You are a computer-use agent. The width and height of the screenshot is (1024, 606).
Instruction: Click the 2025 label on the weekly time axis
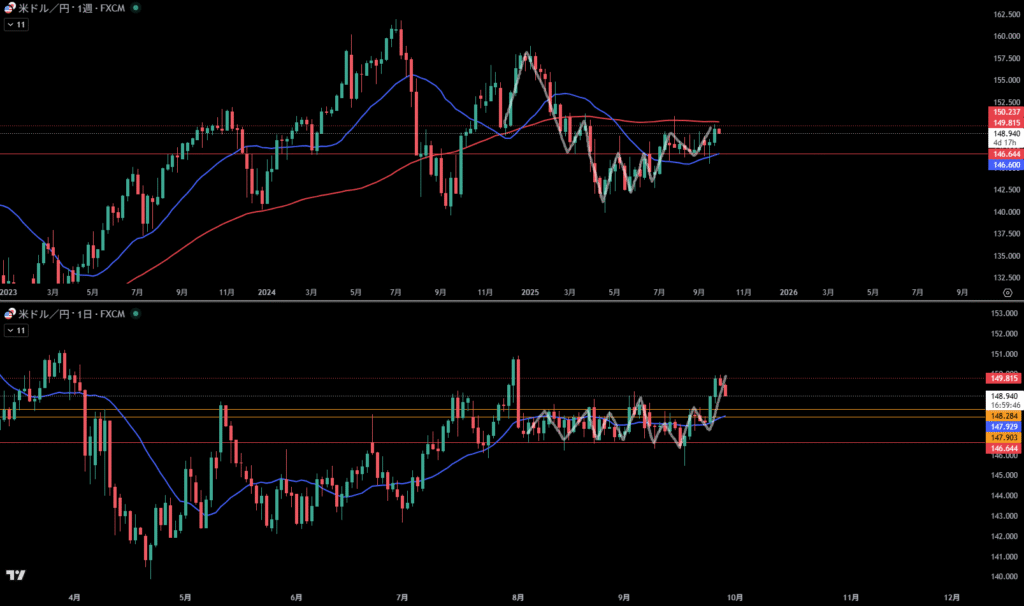click(x=530, y=292)
